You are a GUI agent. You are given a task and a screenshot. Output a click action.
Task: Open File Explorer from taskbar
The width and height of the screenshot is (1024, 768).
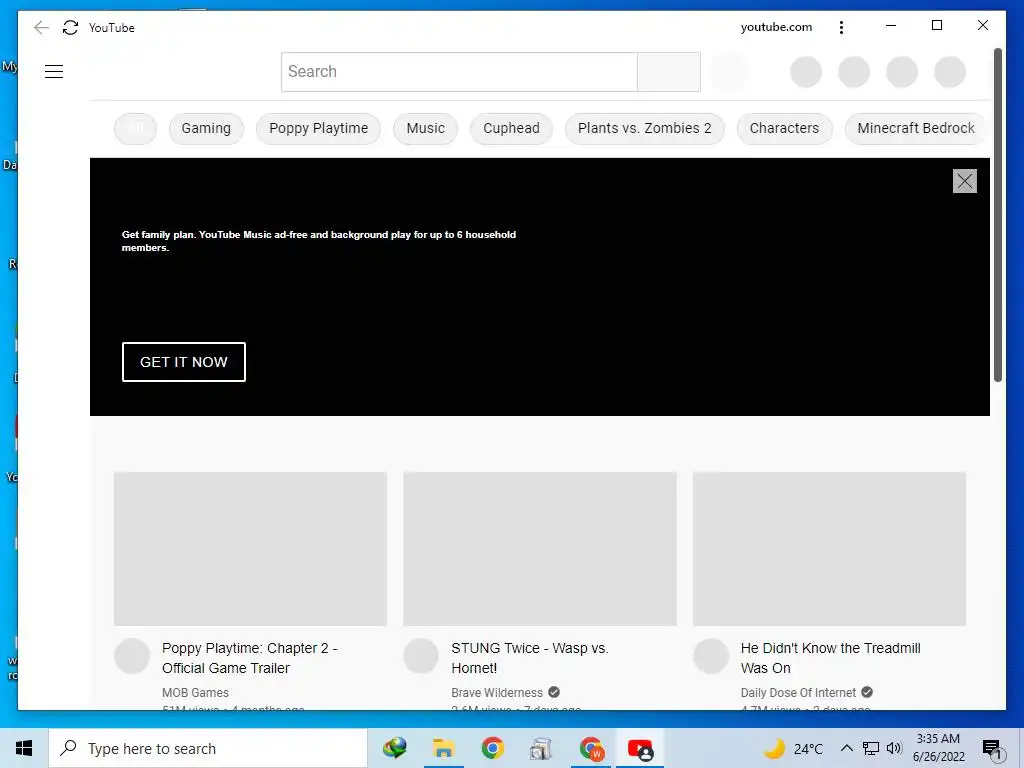click(x=443, y=748)
